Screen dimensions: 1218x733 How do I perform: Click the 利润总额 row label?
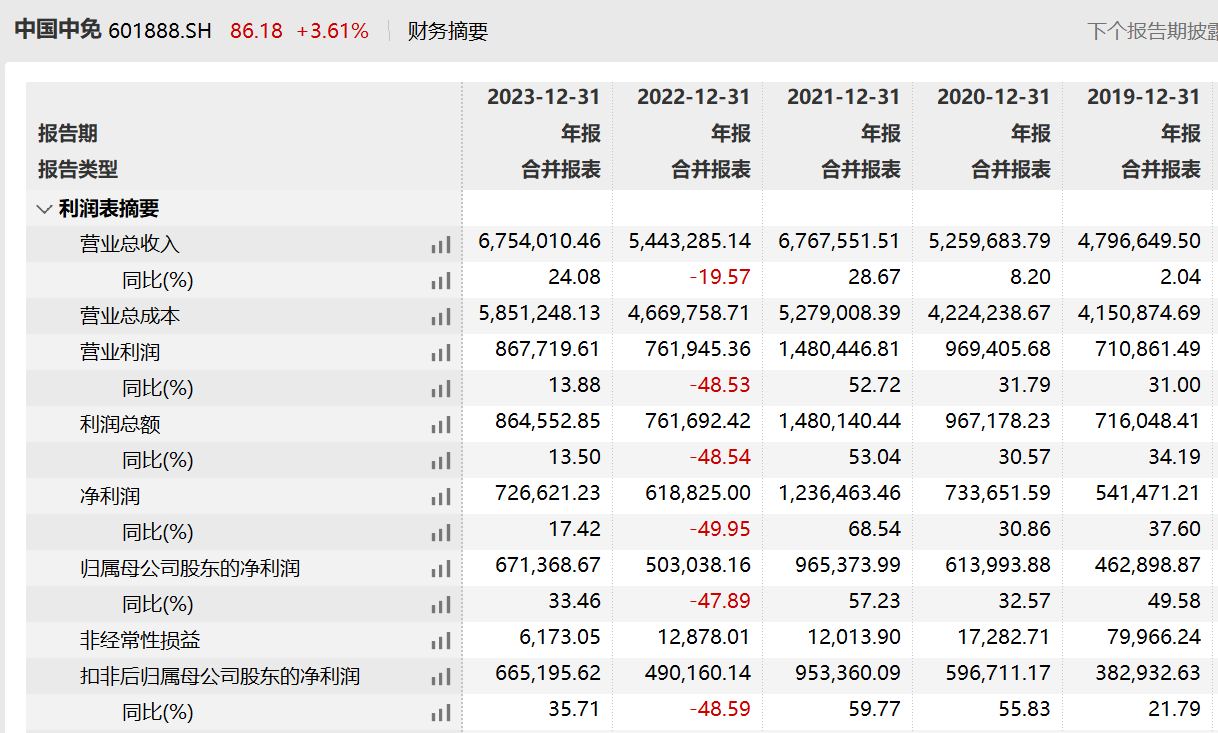point(120,424)
